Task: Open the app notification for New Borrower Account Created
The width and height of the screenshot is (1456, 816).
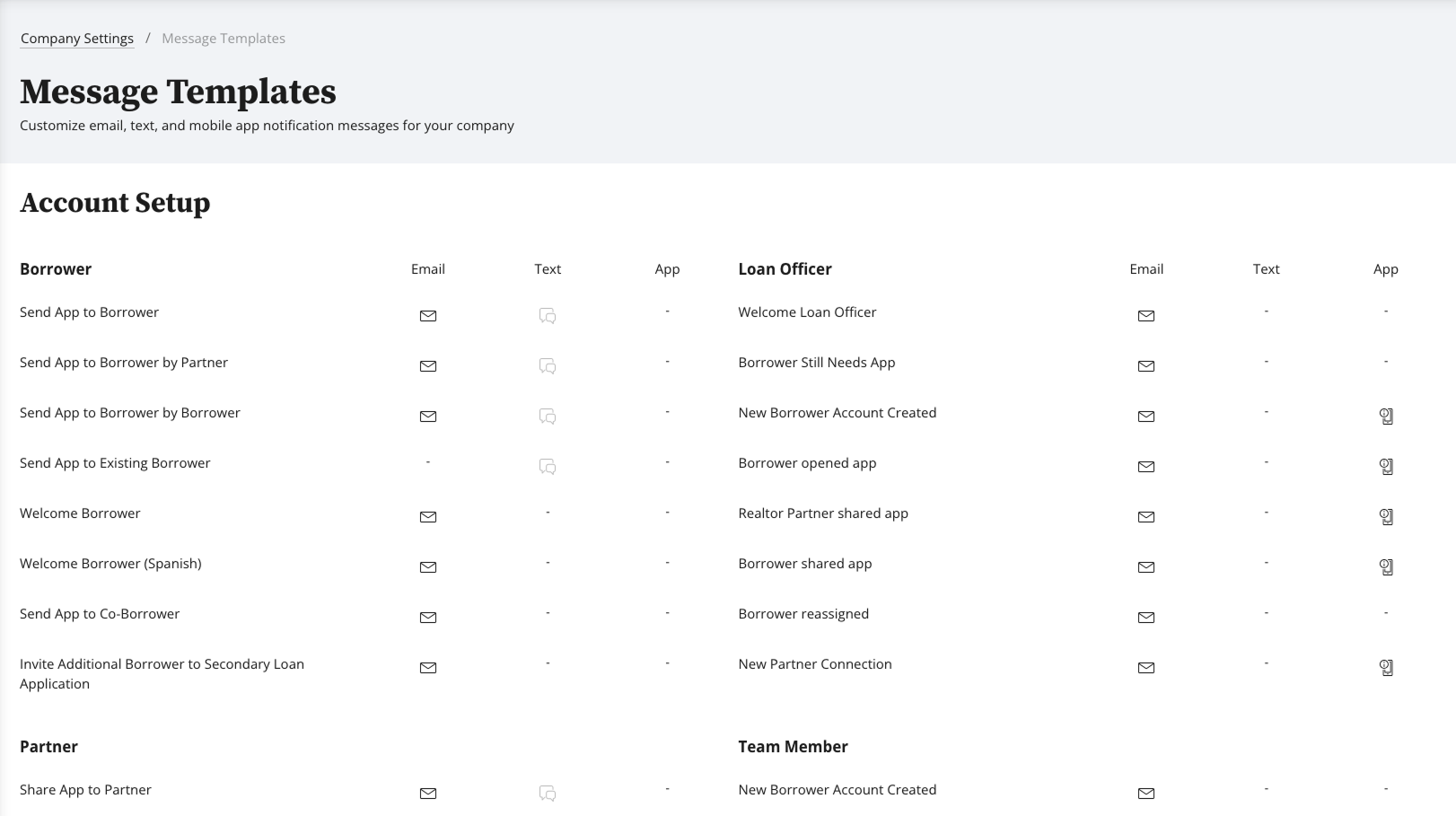Action: [x=1386, y=417]
